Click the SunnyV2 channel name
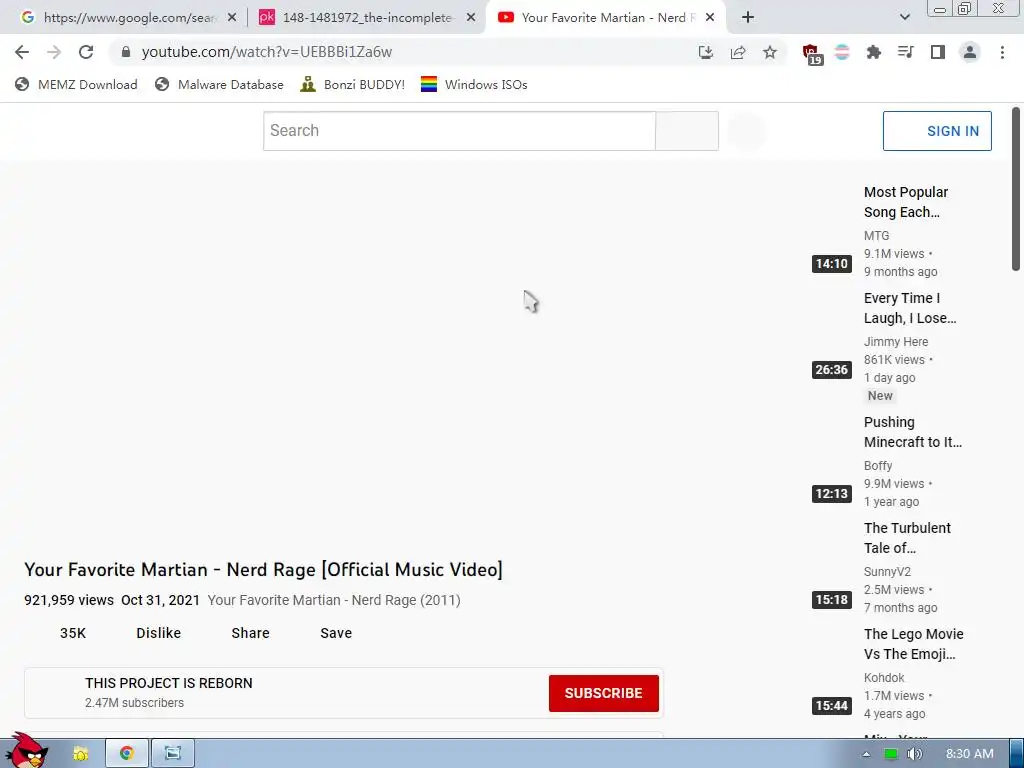 pos(887,571)
